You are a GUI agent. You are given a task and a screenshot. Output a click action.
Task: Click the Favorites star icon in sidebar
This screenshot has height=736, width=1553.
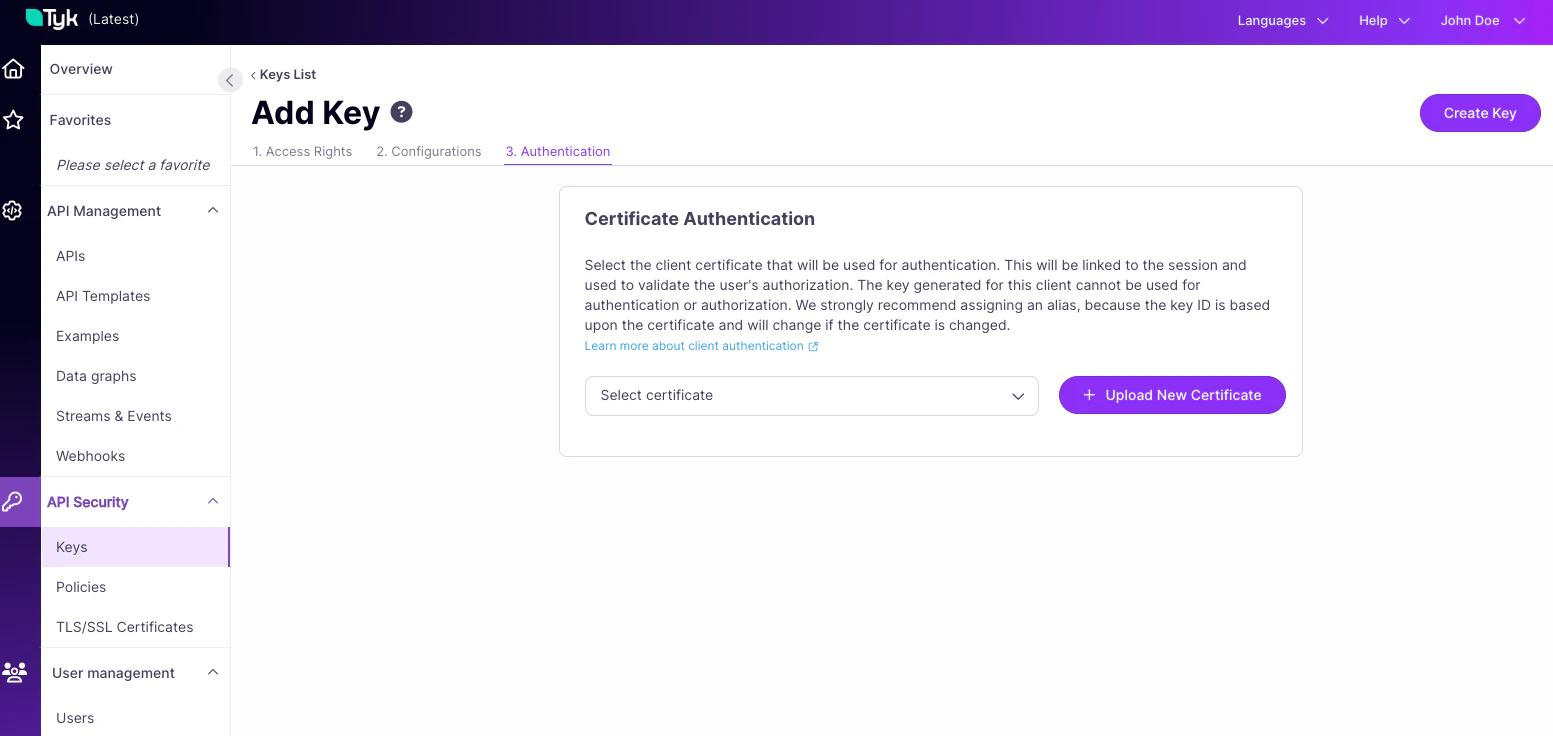tap(14, 120)
